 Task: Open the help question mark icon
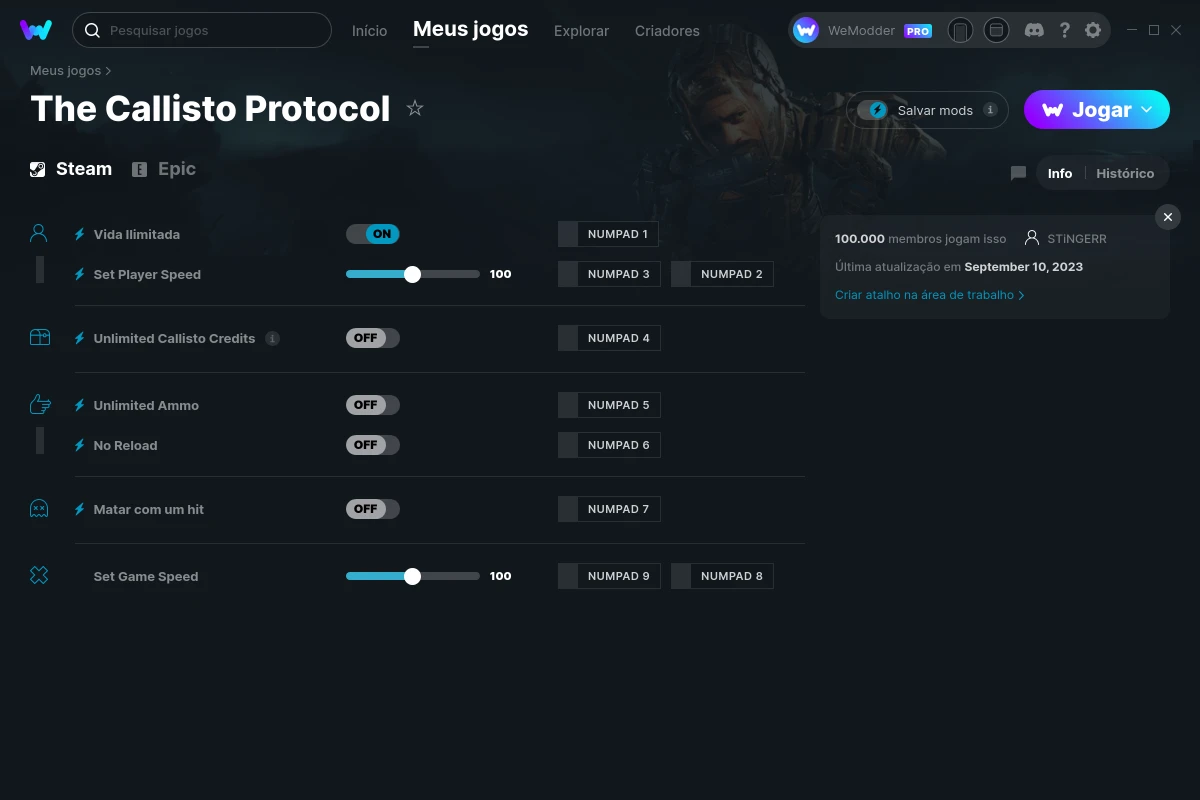pos(1064,31)
